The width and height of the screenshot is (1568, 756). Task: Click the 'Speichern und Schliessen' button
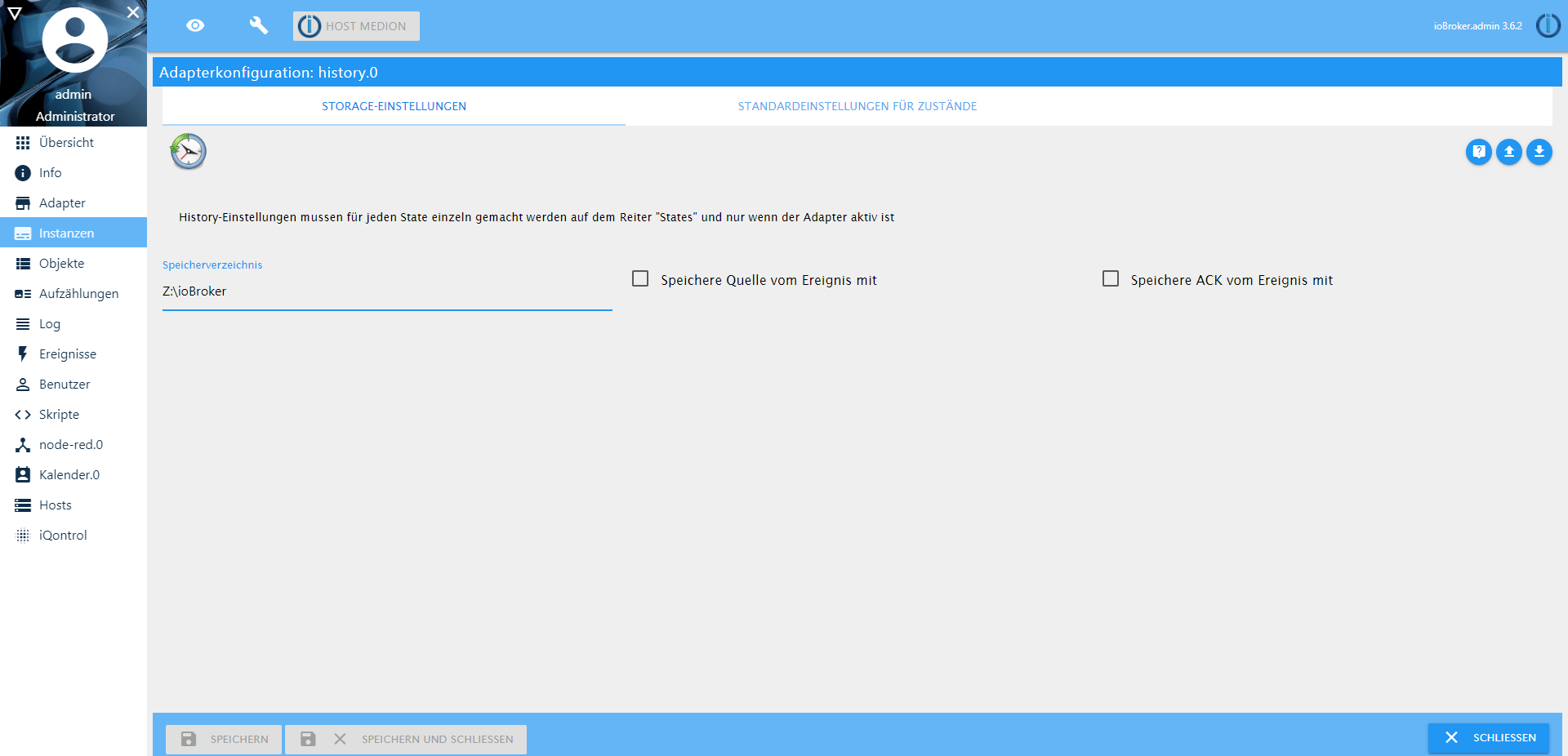406,739
